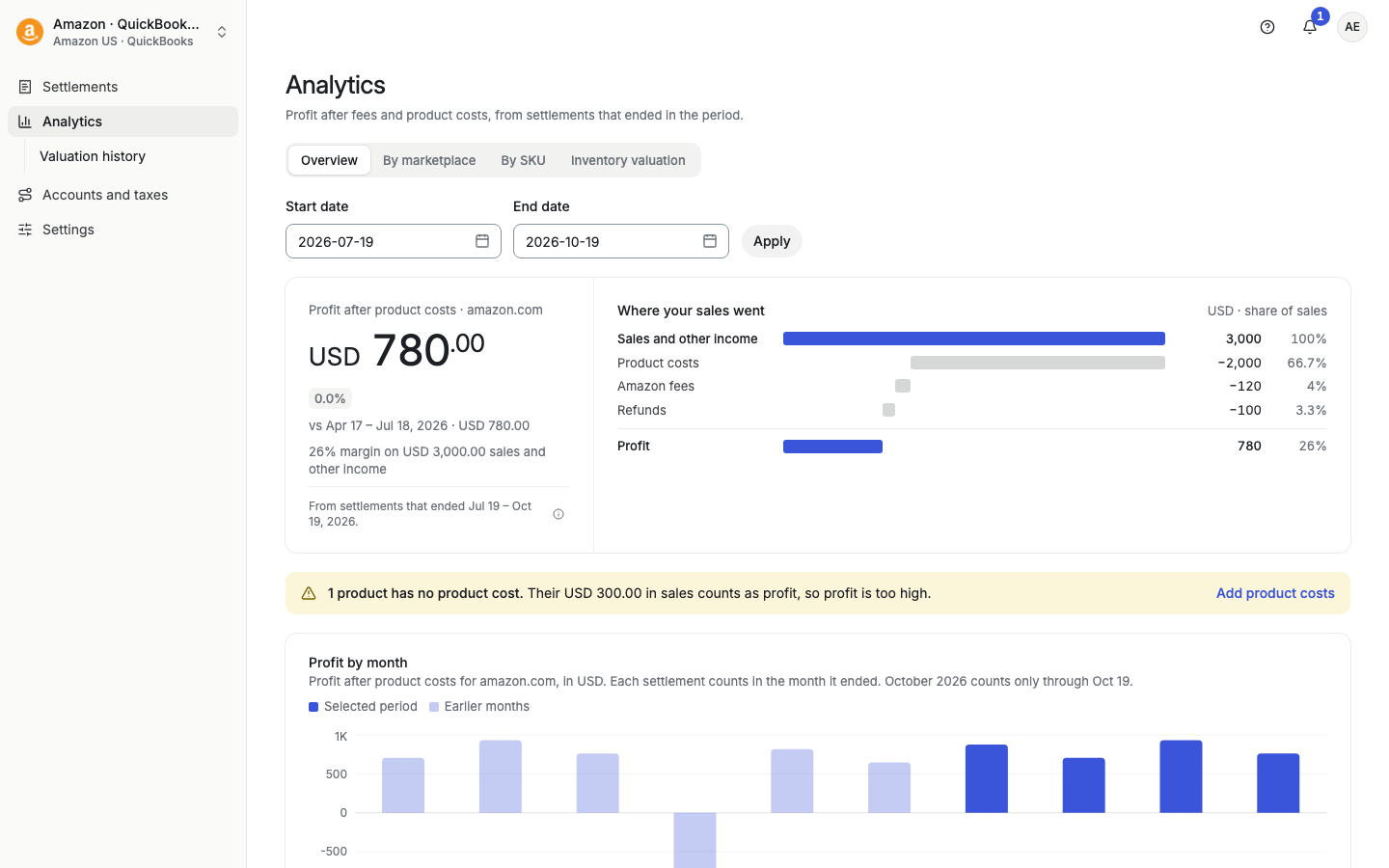The height and width of the screenshot is (868, 1389).
Task: Click the Where your sales went heading
Action: click(691, 311)
